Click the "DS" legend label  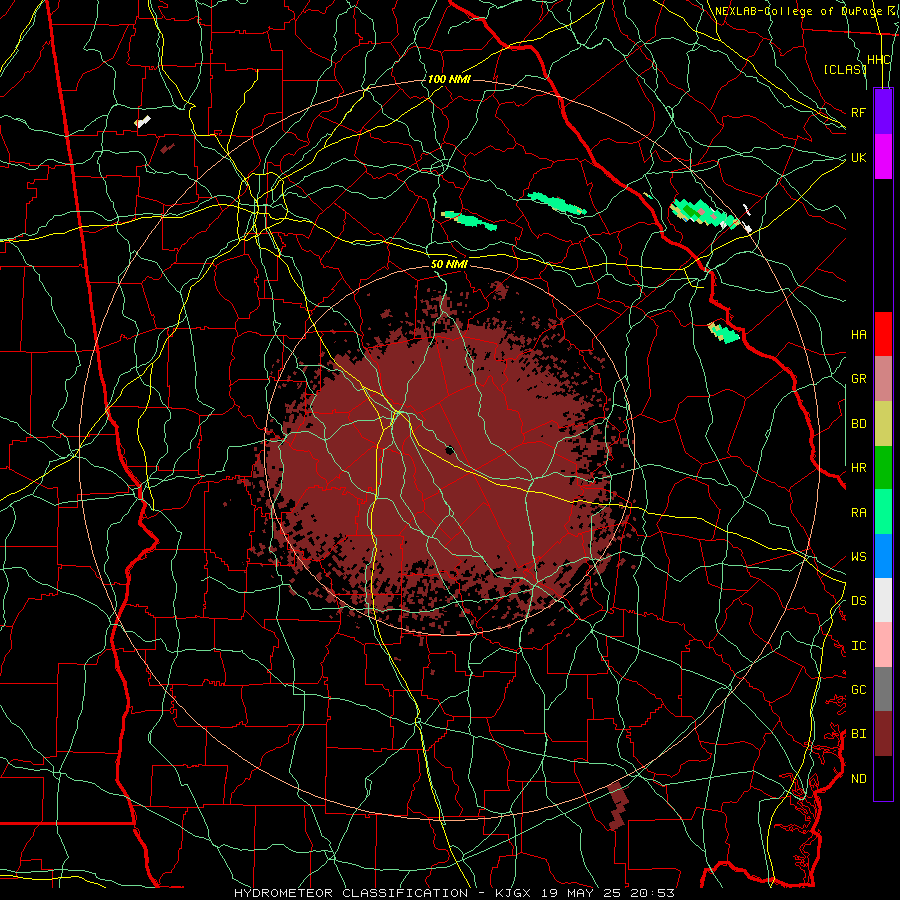tap(858, 601)
